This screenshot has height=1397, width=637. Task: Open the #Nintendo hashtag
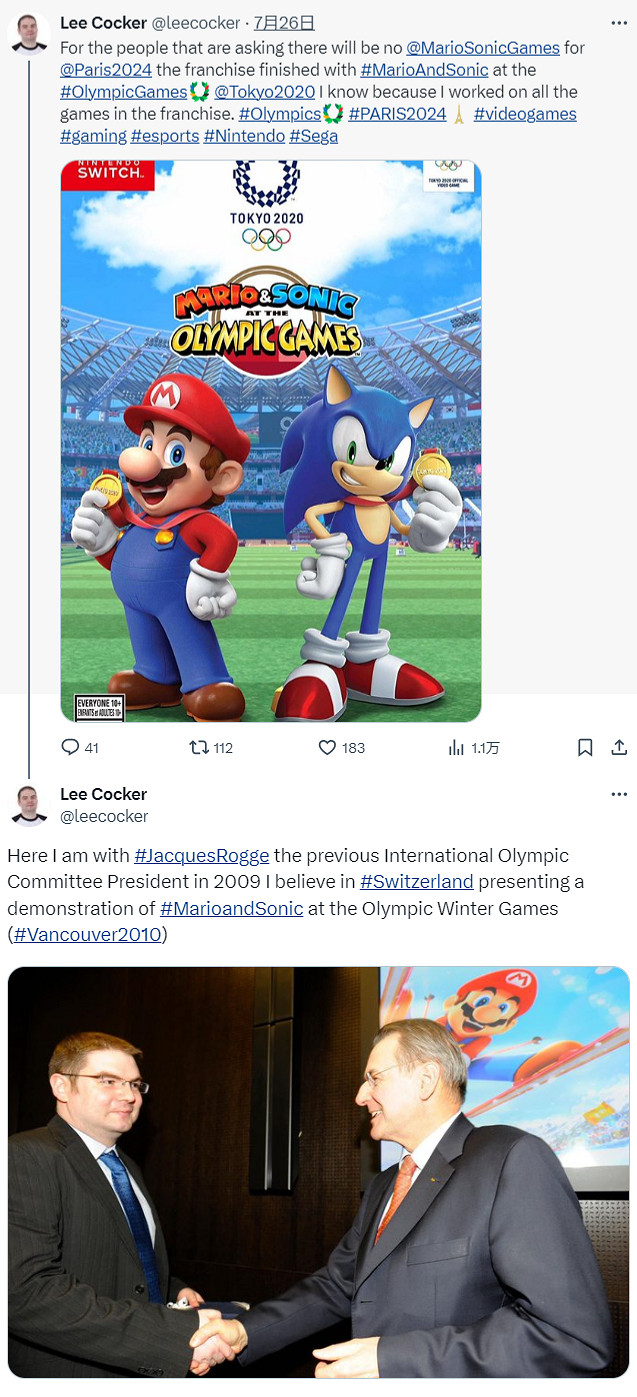click(x=244, y=136)
